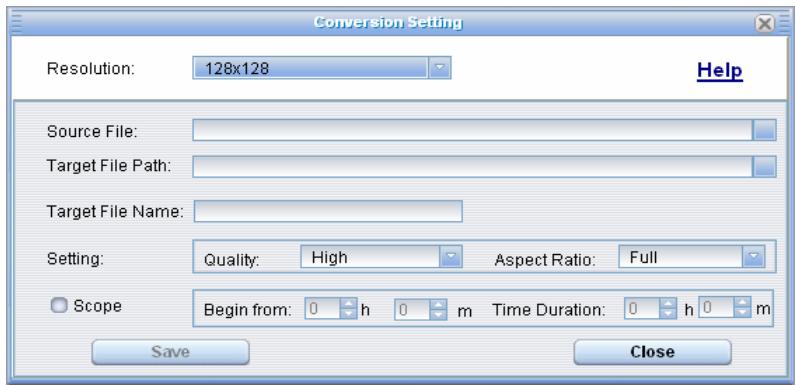Click the Begin from minutes field
The image size is (795, 385).
(412, 308)
